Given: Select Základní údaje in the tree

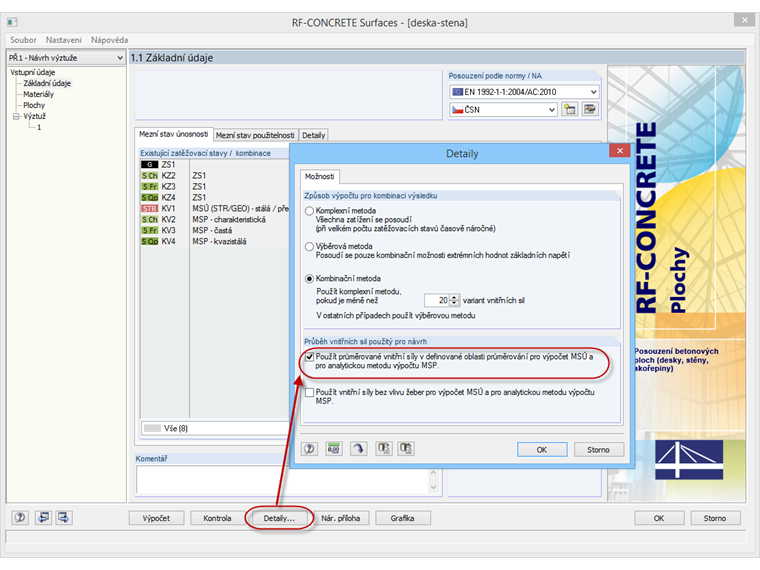Looking at the screenshot, I should (x=47, y=83).
